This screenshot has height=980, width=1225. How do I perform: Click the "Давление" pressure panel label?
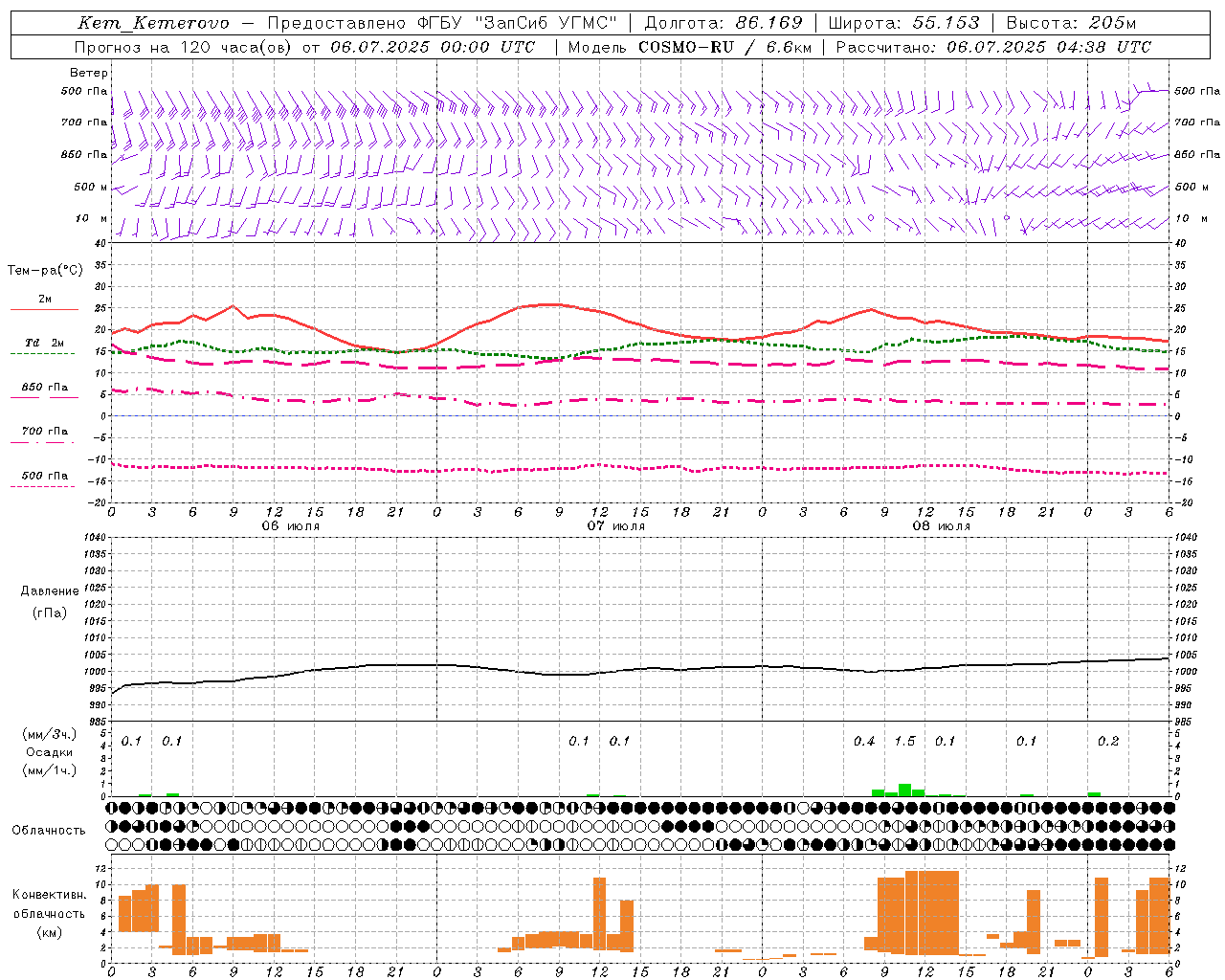[x=50, y=591]
